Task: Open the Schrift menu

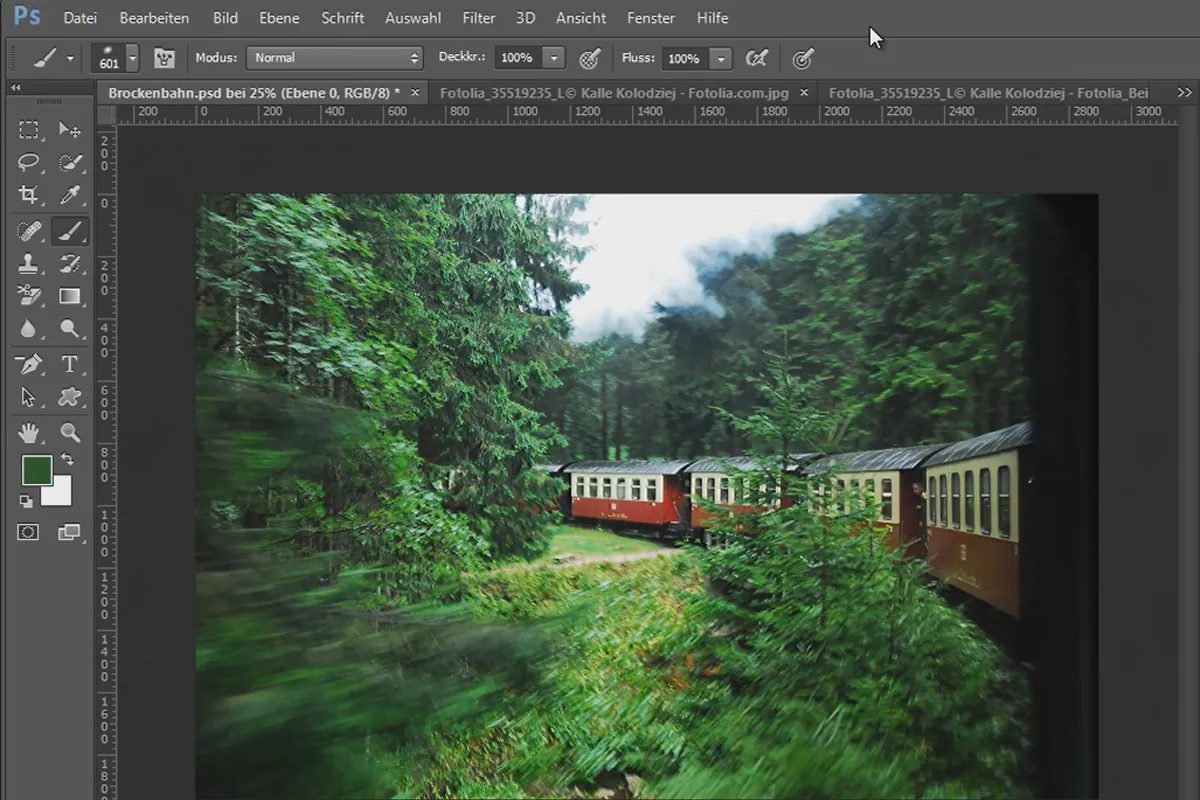Action: click(x=343, y=18)
